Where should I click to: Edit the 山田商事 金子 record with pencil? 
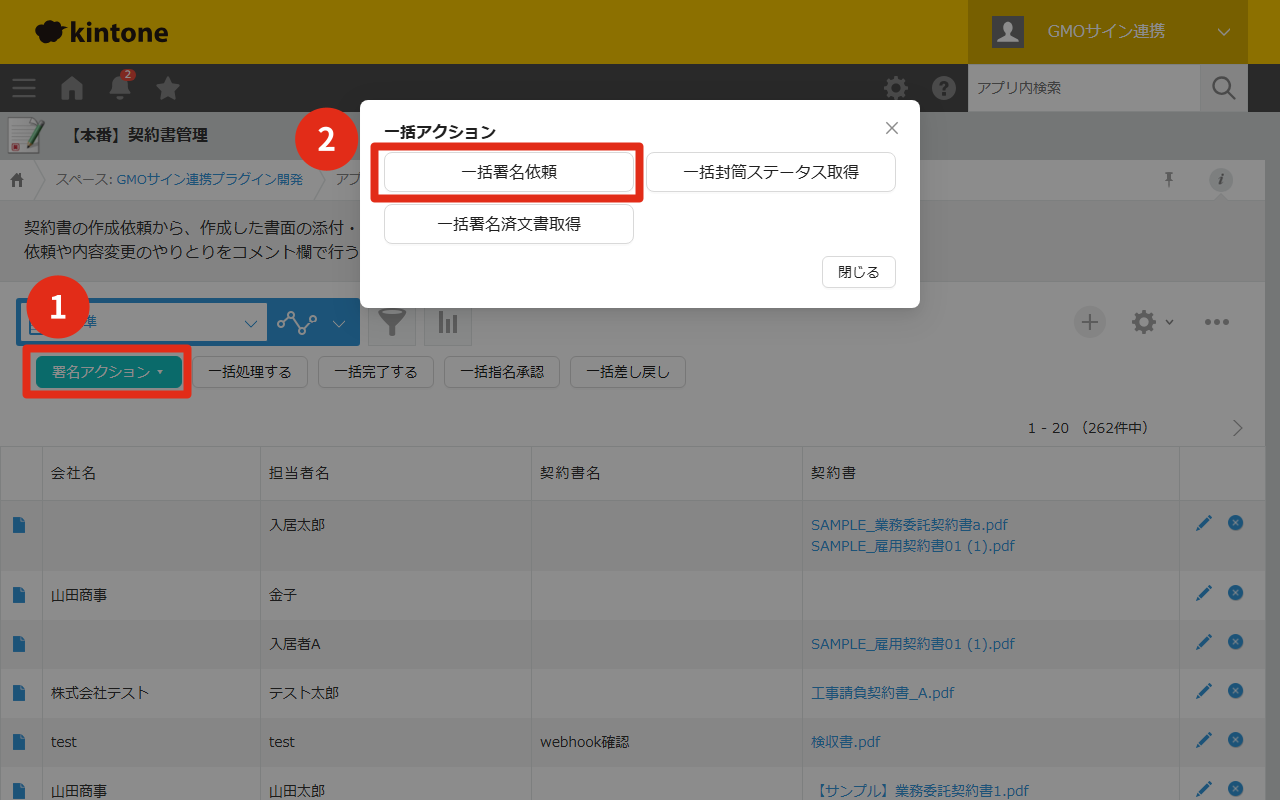coord(1204,593)
